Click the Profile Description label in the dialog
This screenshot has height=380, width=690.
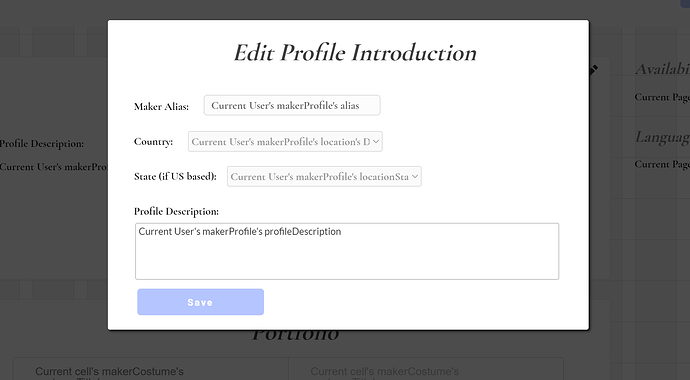(x=176, y=212)
